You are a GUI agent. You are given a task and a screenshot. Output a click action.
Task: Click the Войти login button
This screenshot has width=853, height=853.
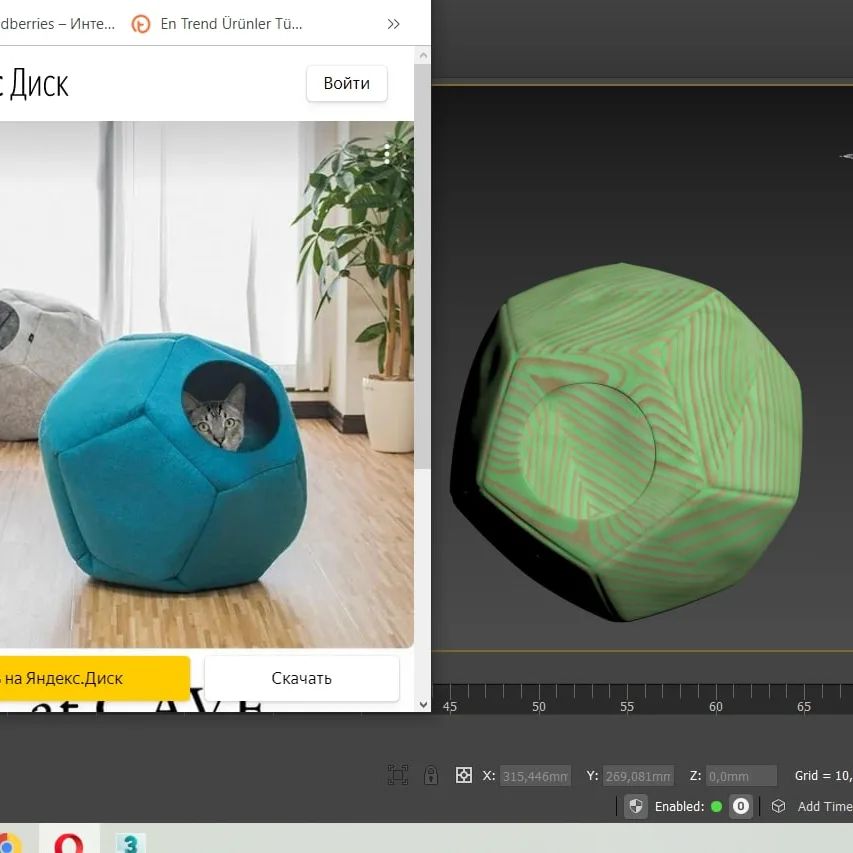(347, 83)
